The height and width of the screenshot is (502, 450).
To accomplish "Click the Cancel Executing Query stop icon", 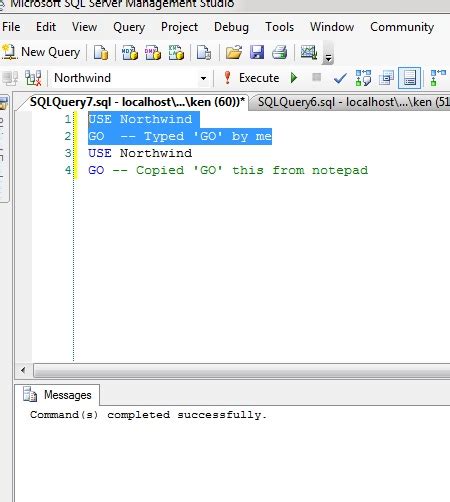I will pyautogui.click(x=317, y=77).
